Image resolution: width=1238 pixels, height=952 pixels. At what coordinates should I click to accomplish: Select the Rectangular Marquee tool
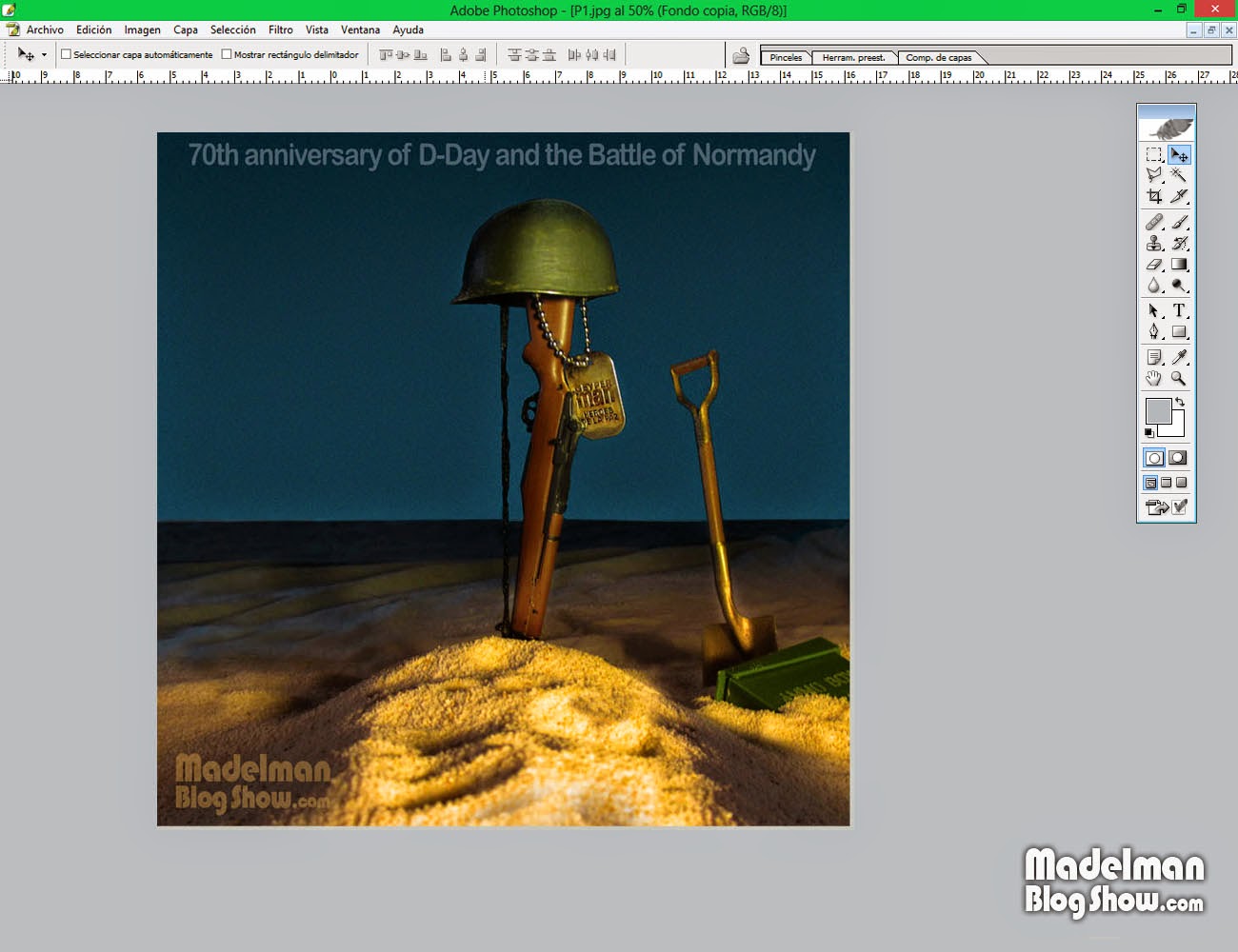point(1154,154)
